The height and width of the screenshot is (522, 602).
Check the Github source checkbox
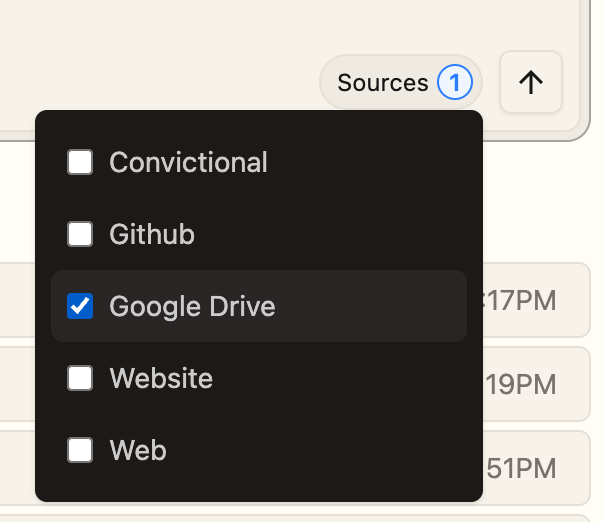pyautogui.click(x=80, y=234)
